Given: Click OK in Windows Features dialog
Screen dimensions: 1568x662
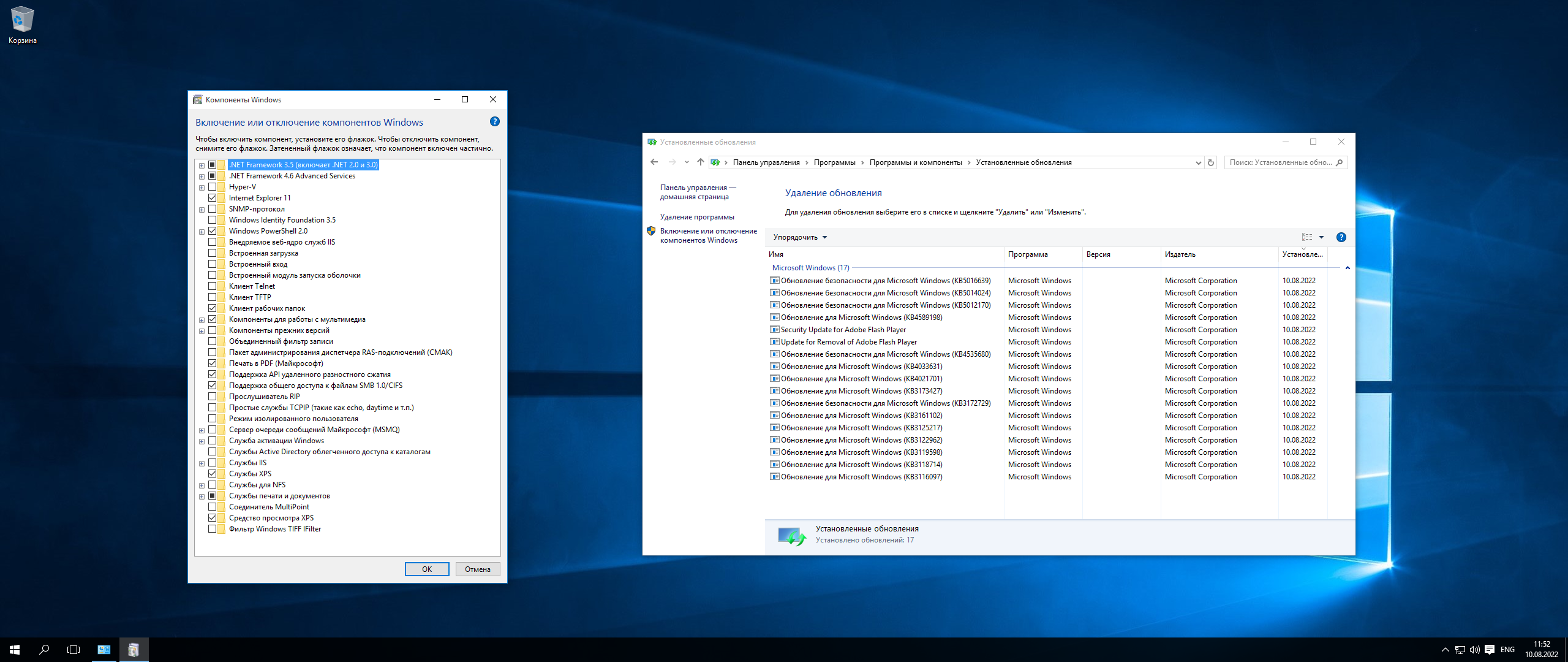Looking at the screenshot, I should point(427,569).
